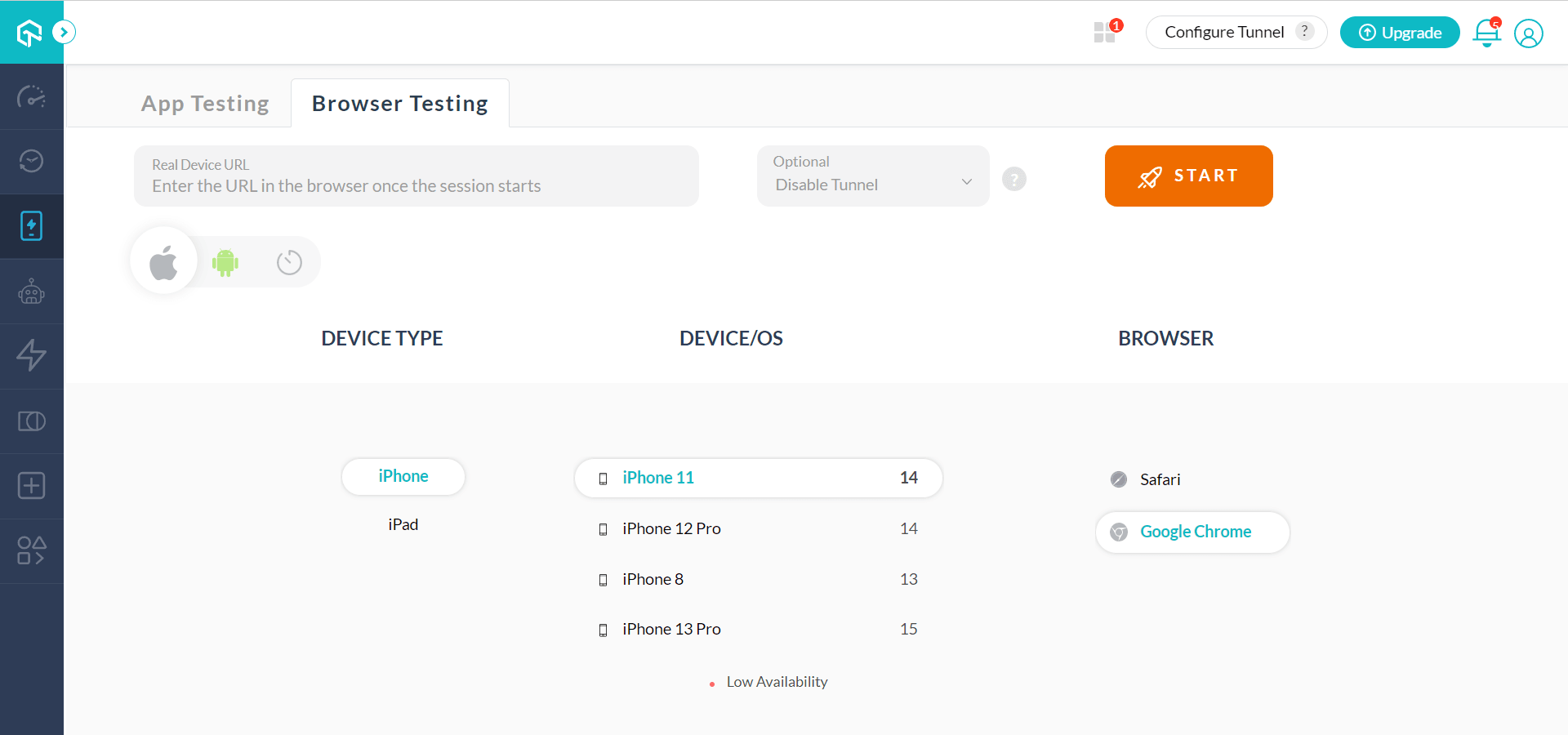Click the LambdaTest logo in top-left corner
1568x735 pixels.
click(x=29, y=33)
